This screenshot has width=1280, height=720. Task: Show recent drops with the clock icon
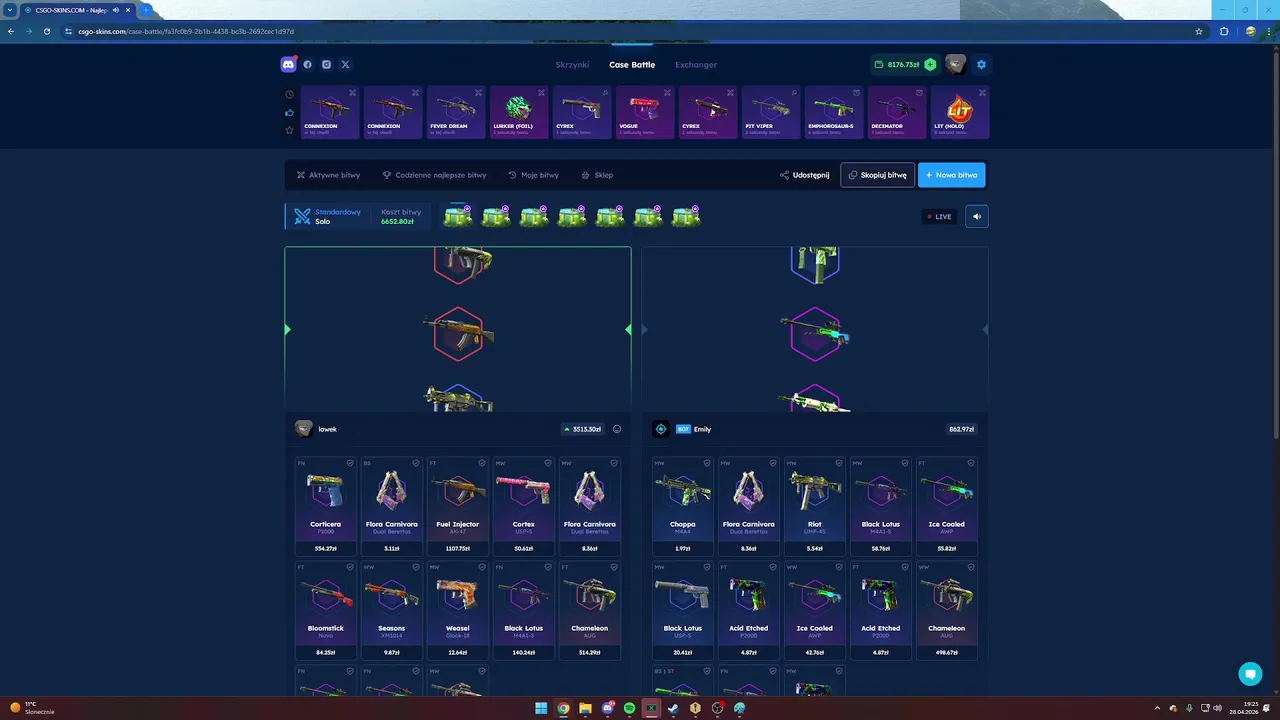[x=290, y=94]
